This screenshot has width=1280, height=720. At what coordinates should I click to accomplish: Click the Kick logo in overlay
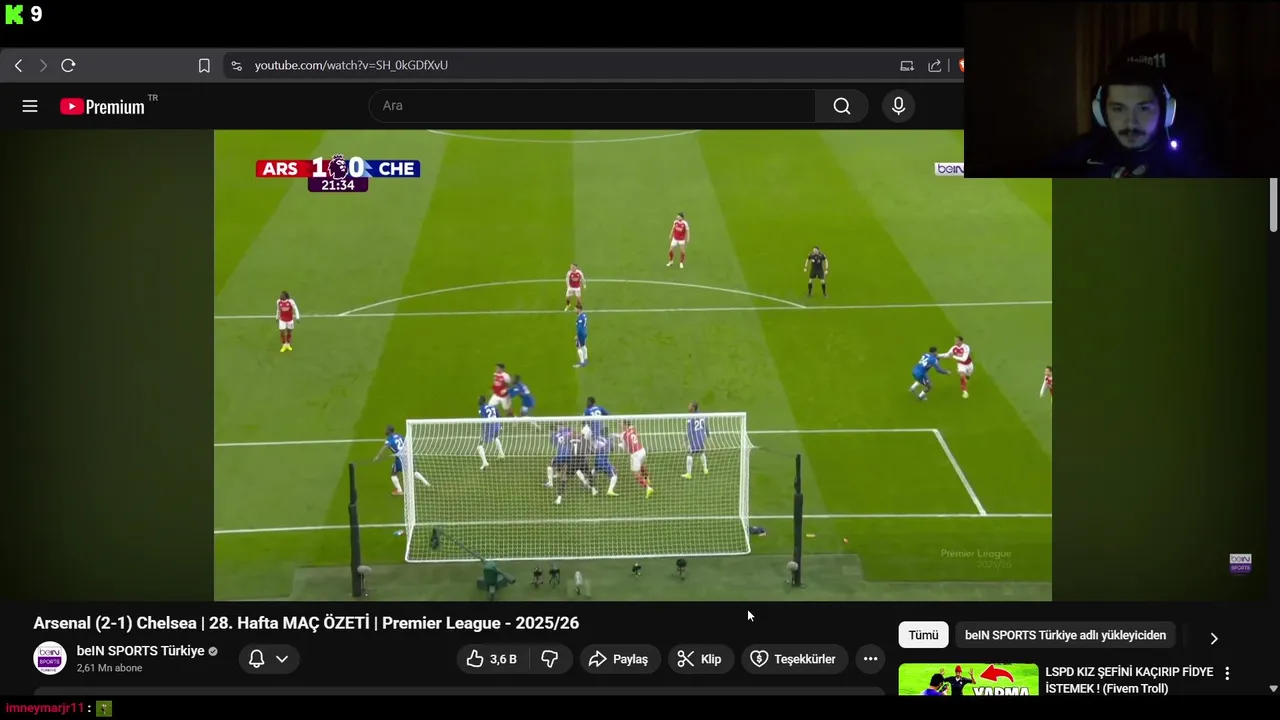(x=14, y=15)
